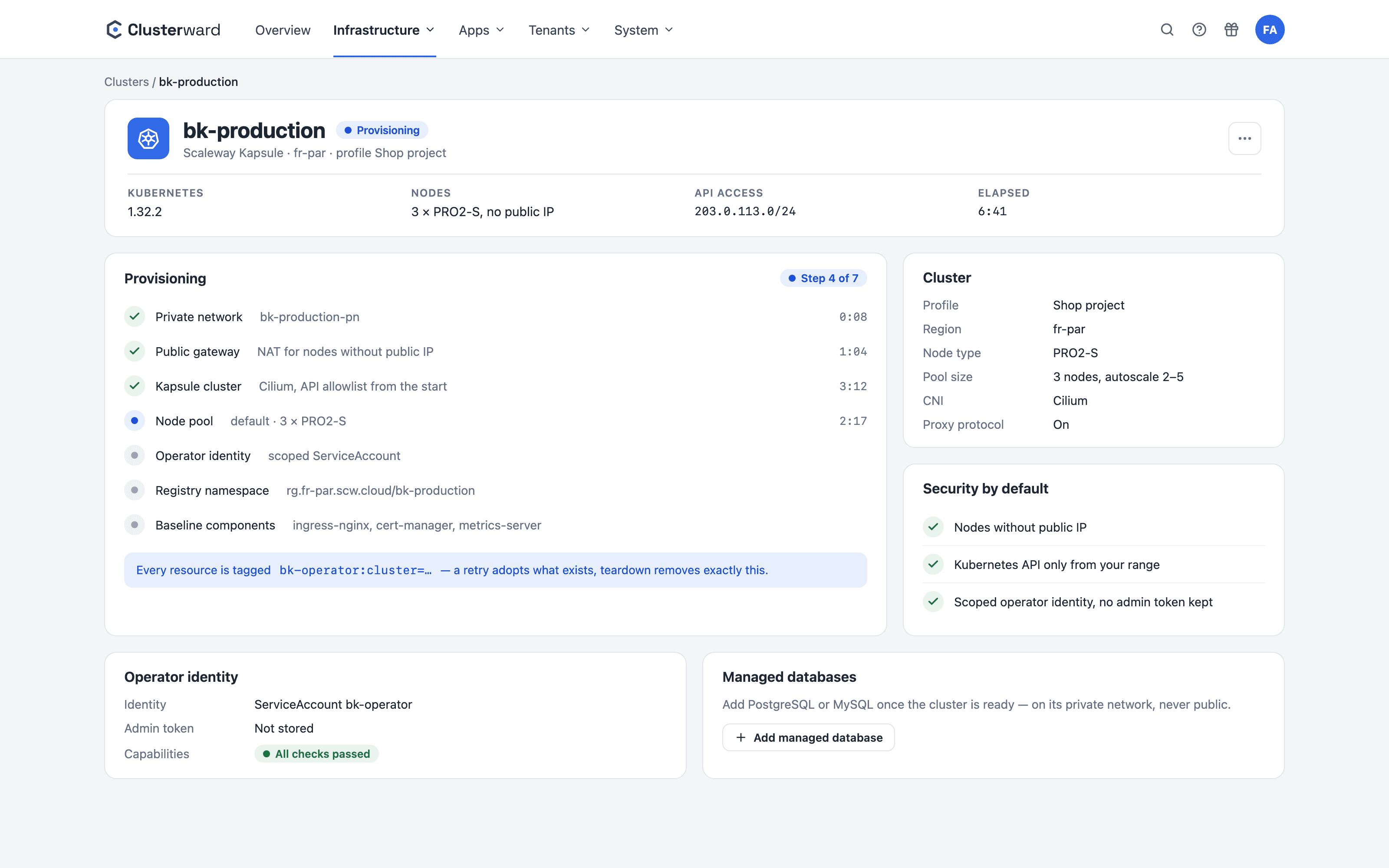1389x868 pixels.
Task: Open the gift what's-new icon
Action: pyautogui.click(x=1231, y=30)
